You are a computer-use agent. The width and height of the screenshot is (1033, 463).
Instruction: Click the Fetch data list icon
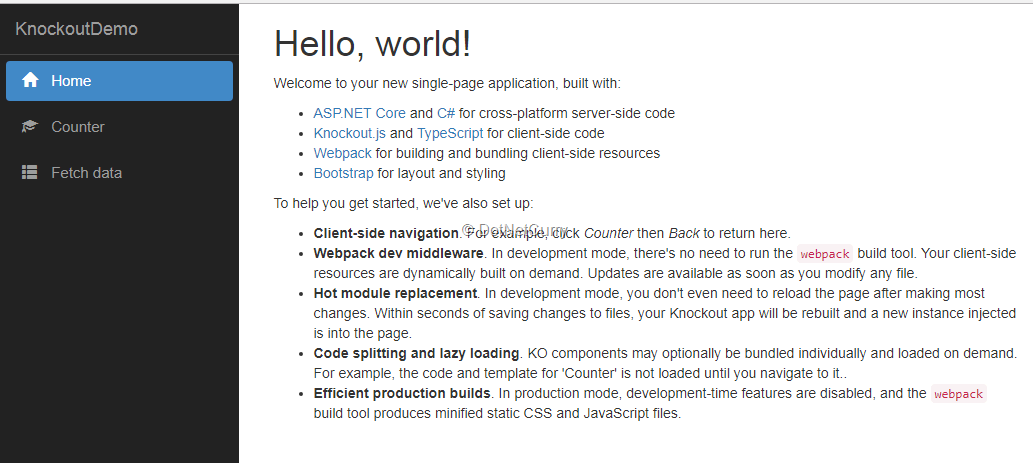[x=30, y=173]
